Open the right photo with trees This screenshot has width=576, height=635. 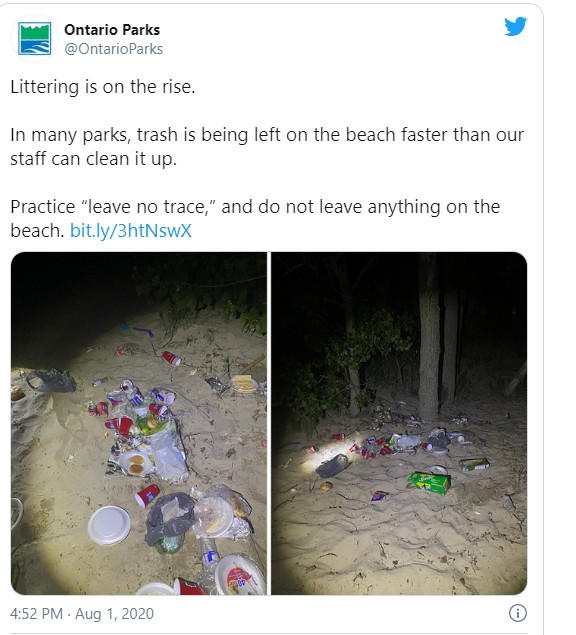[399, 423]
